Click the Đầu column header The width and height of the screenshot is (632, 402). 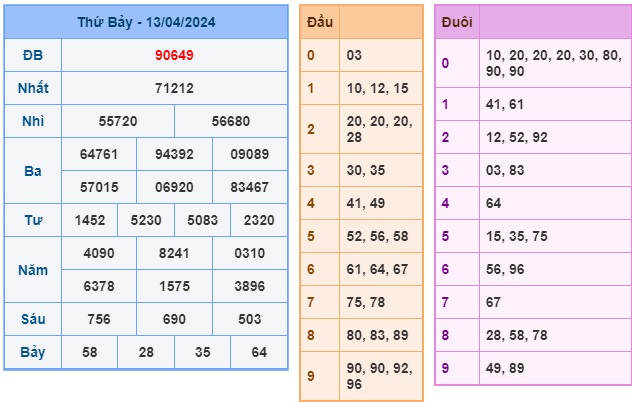(320, 22)
